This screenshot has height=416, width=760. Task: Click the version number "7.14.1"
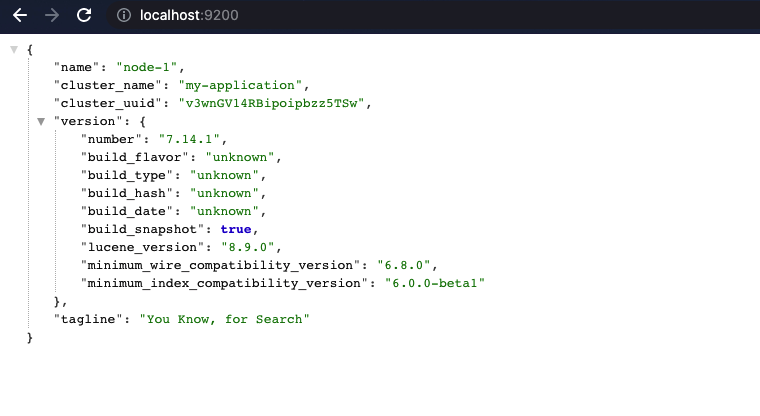pos(189,140)
